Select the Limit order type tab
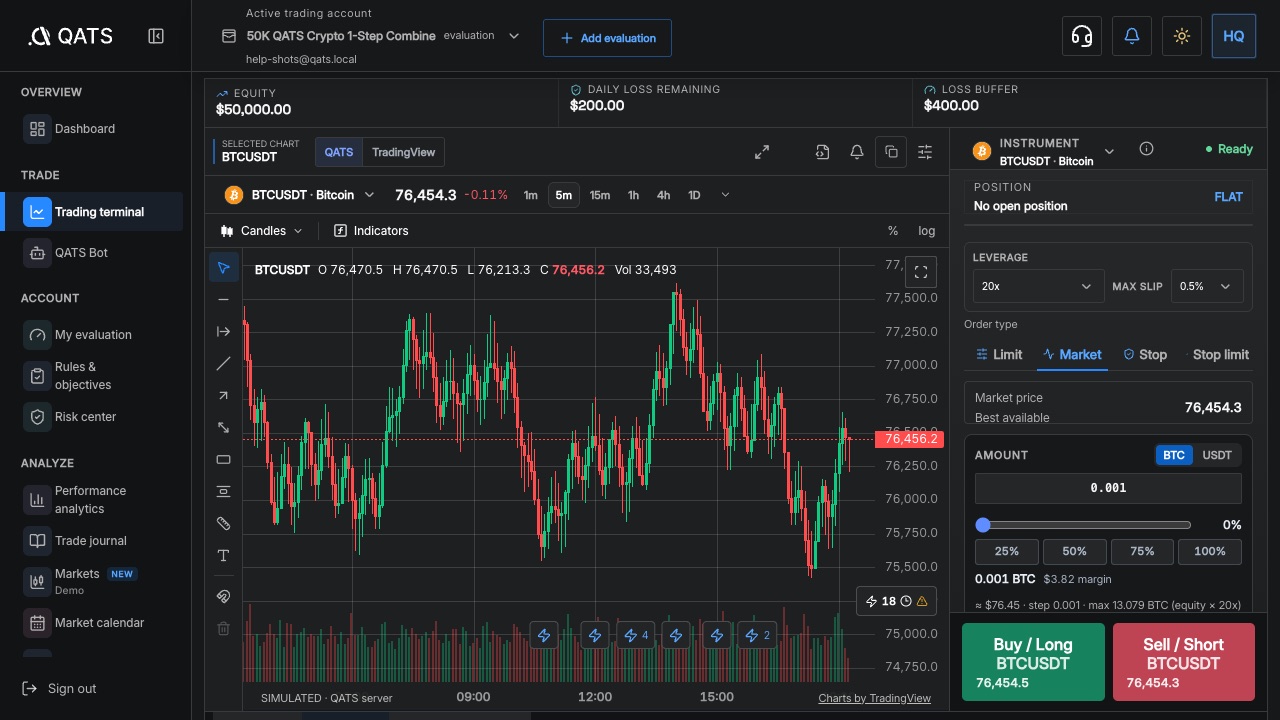The width and height of the screenshot is (1280, 720). 1000,354
